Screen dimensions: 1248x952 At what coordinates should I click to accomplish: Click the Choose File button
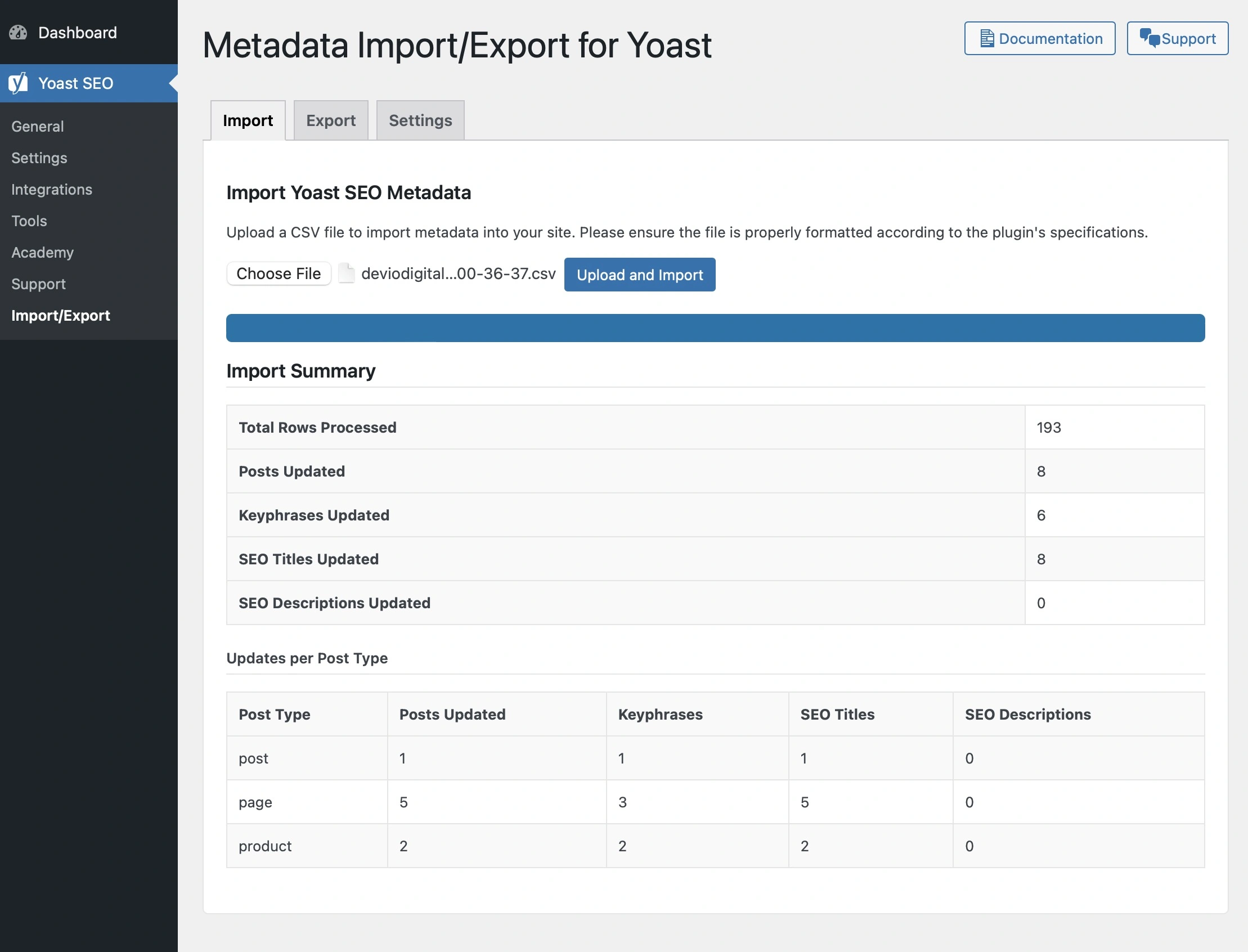[279, 273]
